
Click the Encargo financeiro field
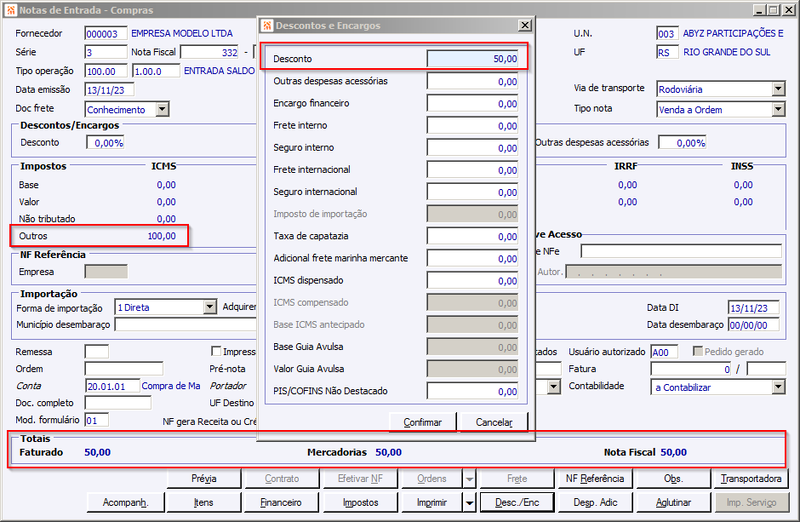[472, 103]
